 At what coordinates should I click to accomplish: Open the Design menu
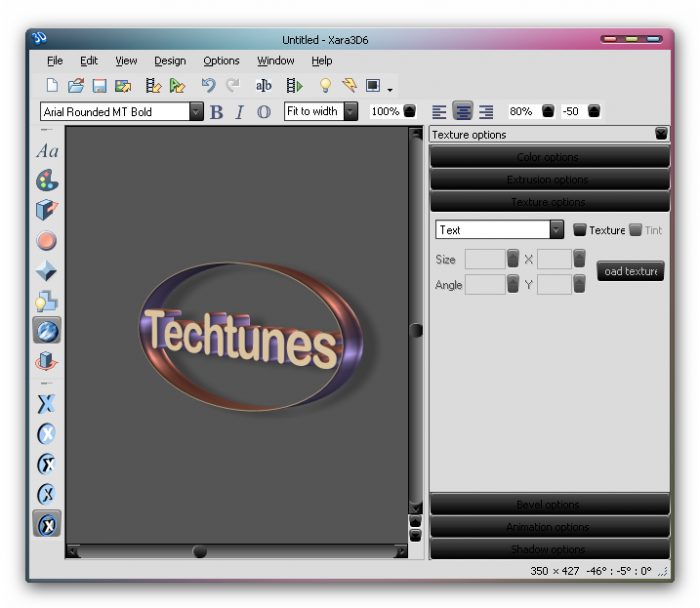pos(170,61)
